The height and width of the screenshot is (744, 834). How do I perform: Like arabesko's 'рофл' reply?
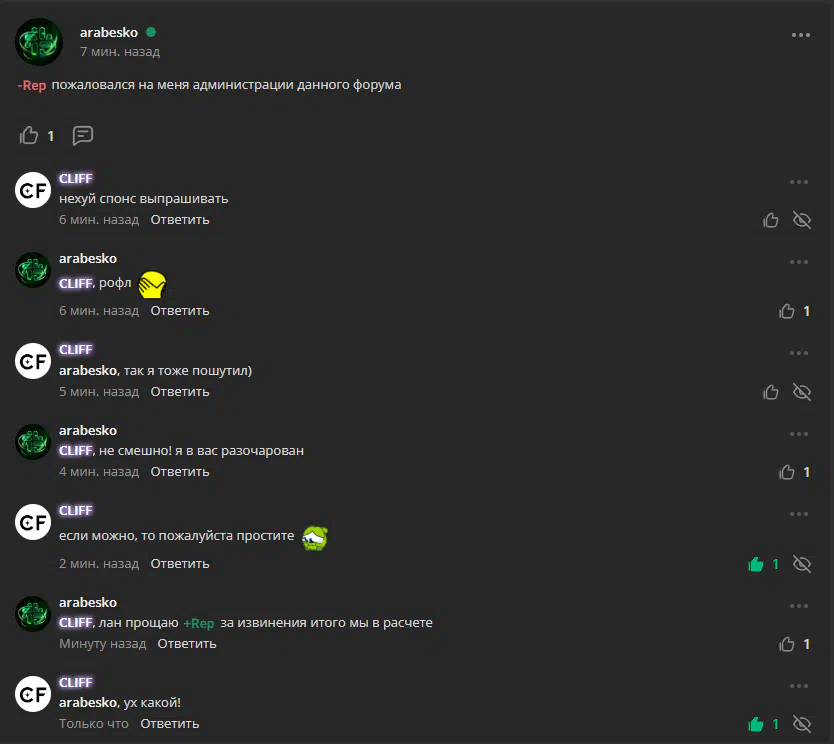pos(787,311)
